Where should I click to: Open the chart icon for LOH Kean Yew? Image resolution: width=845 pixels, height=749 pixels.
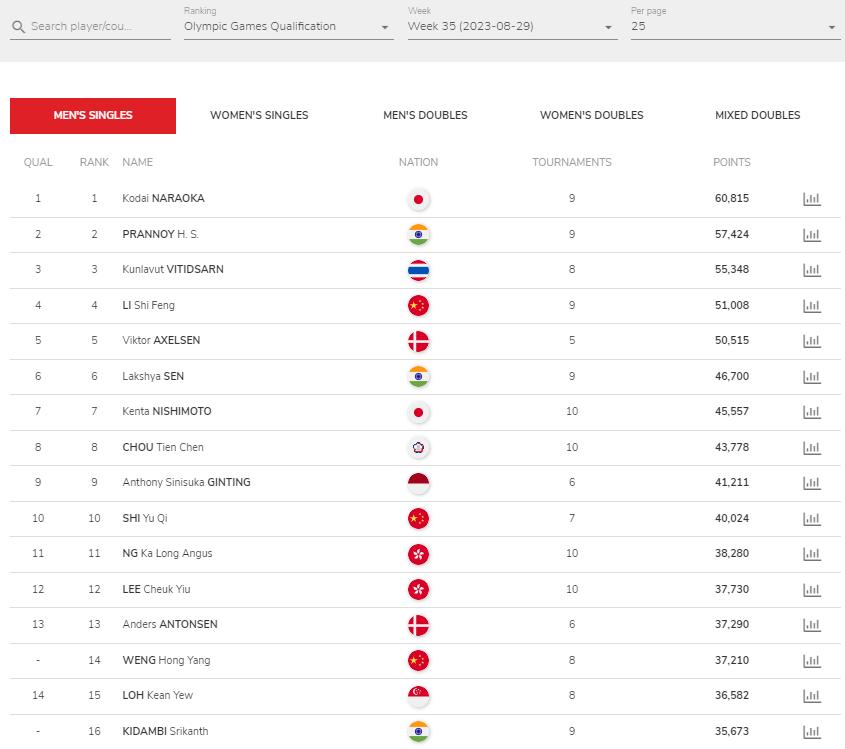click(x=812, y=696)
